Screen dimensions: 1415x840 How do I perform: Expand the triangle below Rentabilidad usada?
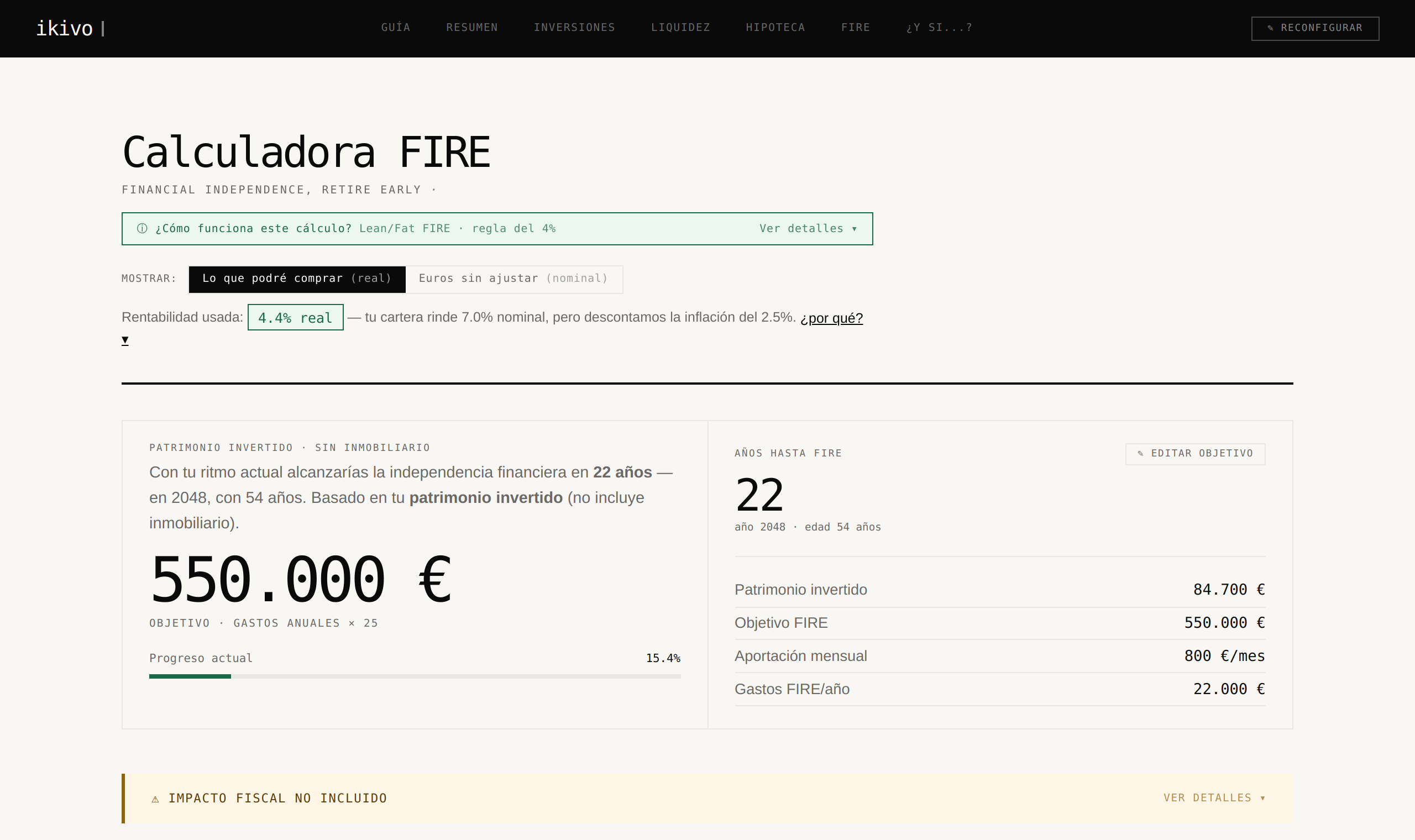pos(125,340)
